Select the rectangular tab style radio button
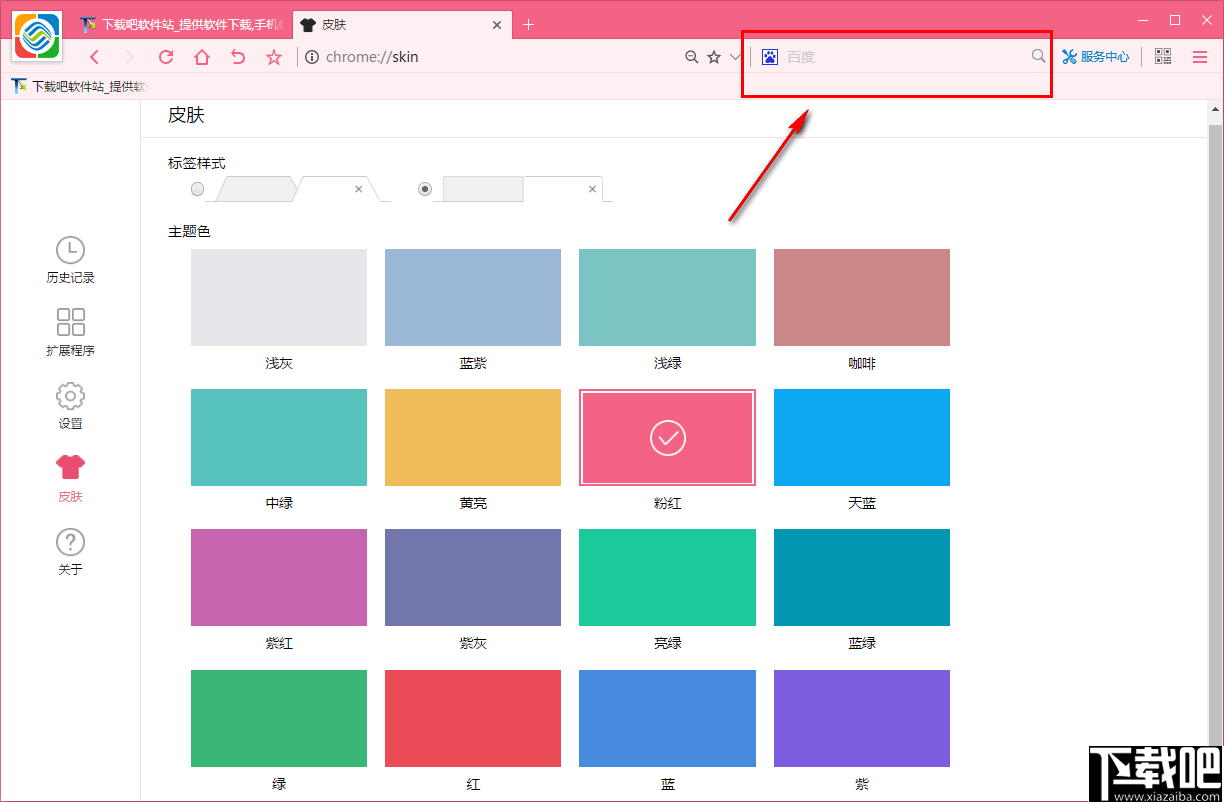 (x=425, y=189)
